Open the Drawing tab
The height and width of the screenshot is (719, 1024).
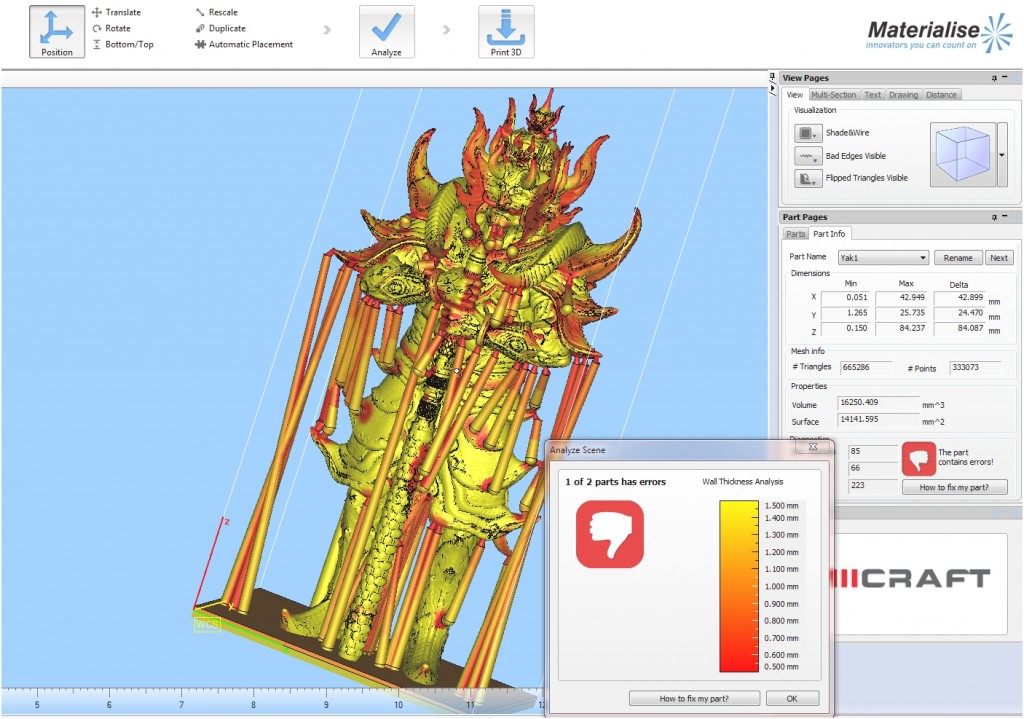pyautogui.click(x=903, y=95)
